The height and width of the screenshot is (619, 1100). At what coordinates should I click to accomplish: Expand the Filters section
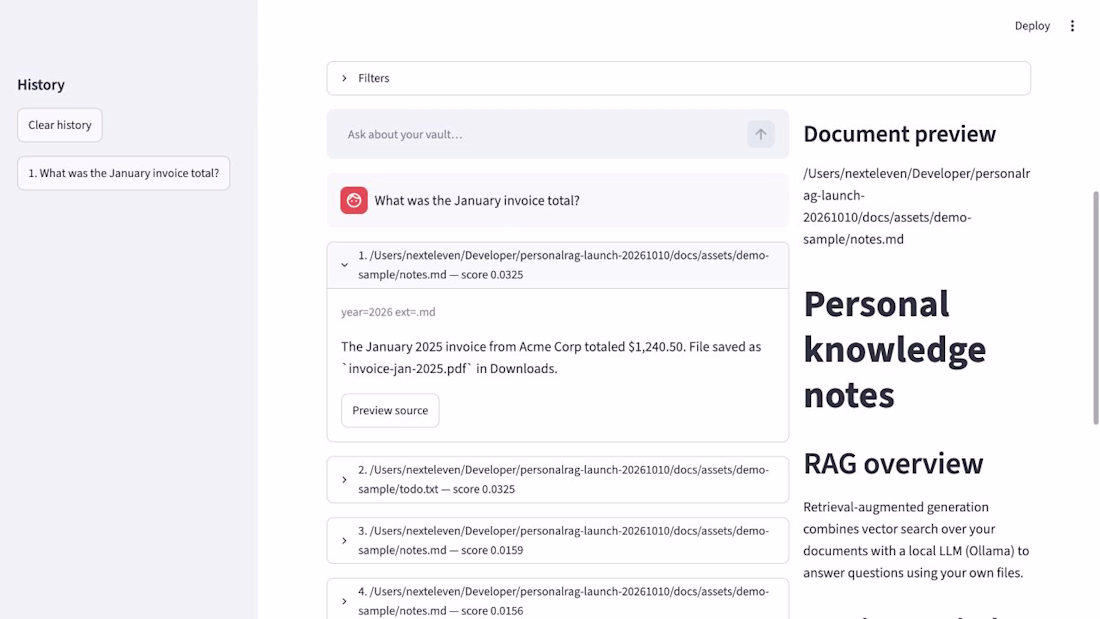coord(678,78)
